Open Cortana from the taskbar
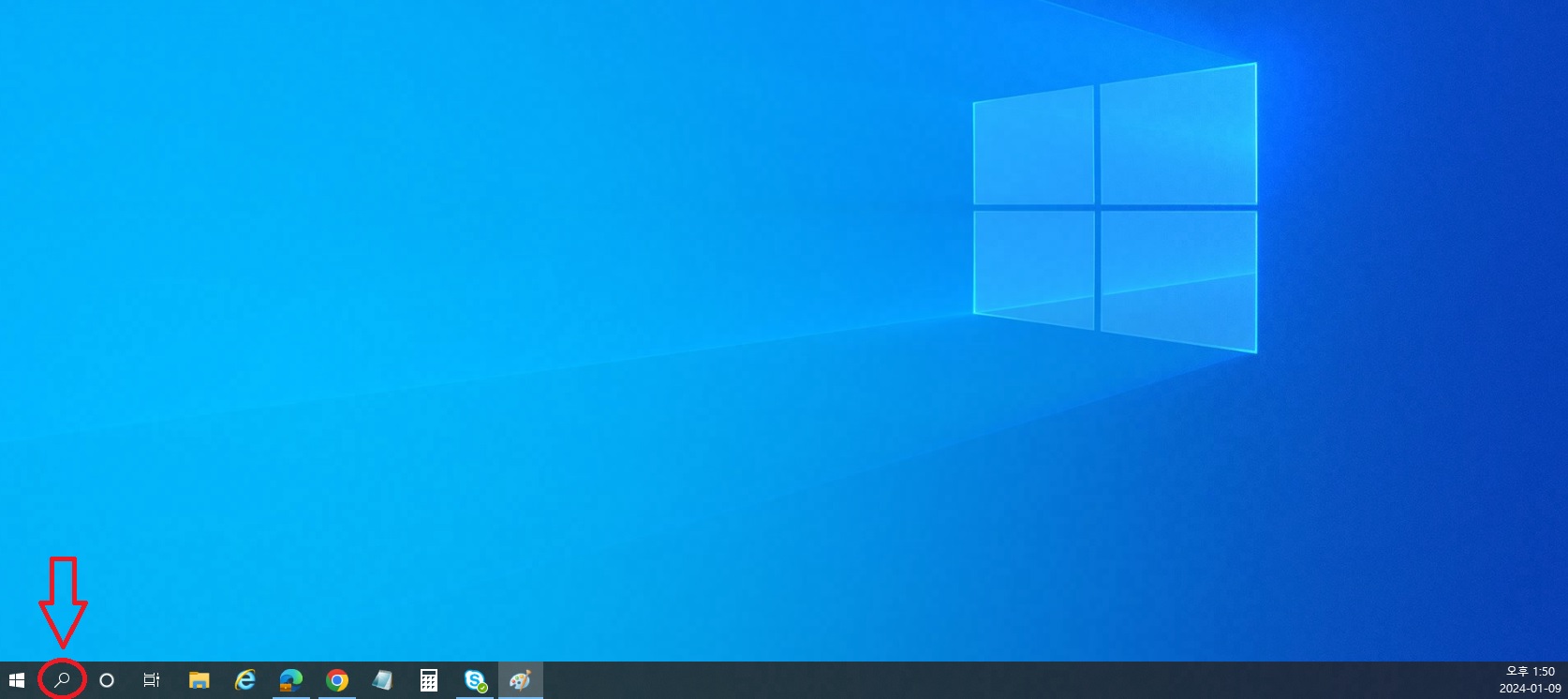This screenshot has width=1568, height=699. click(107, 680)
